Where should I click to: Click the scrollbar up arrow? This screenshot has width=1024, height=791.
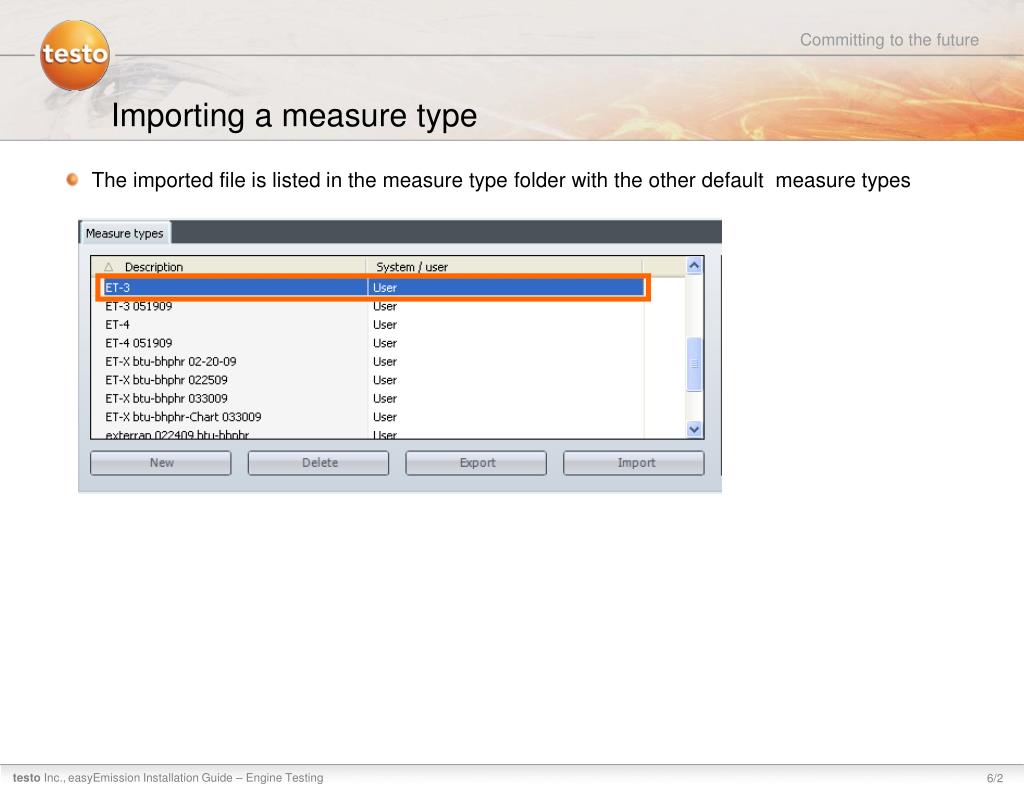[694, 265]
